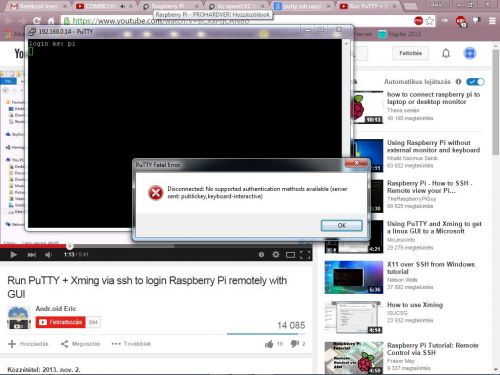Screen dimensions: 500x375
Task: Mute the video volume speaker icon
Action: 49,255
